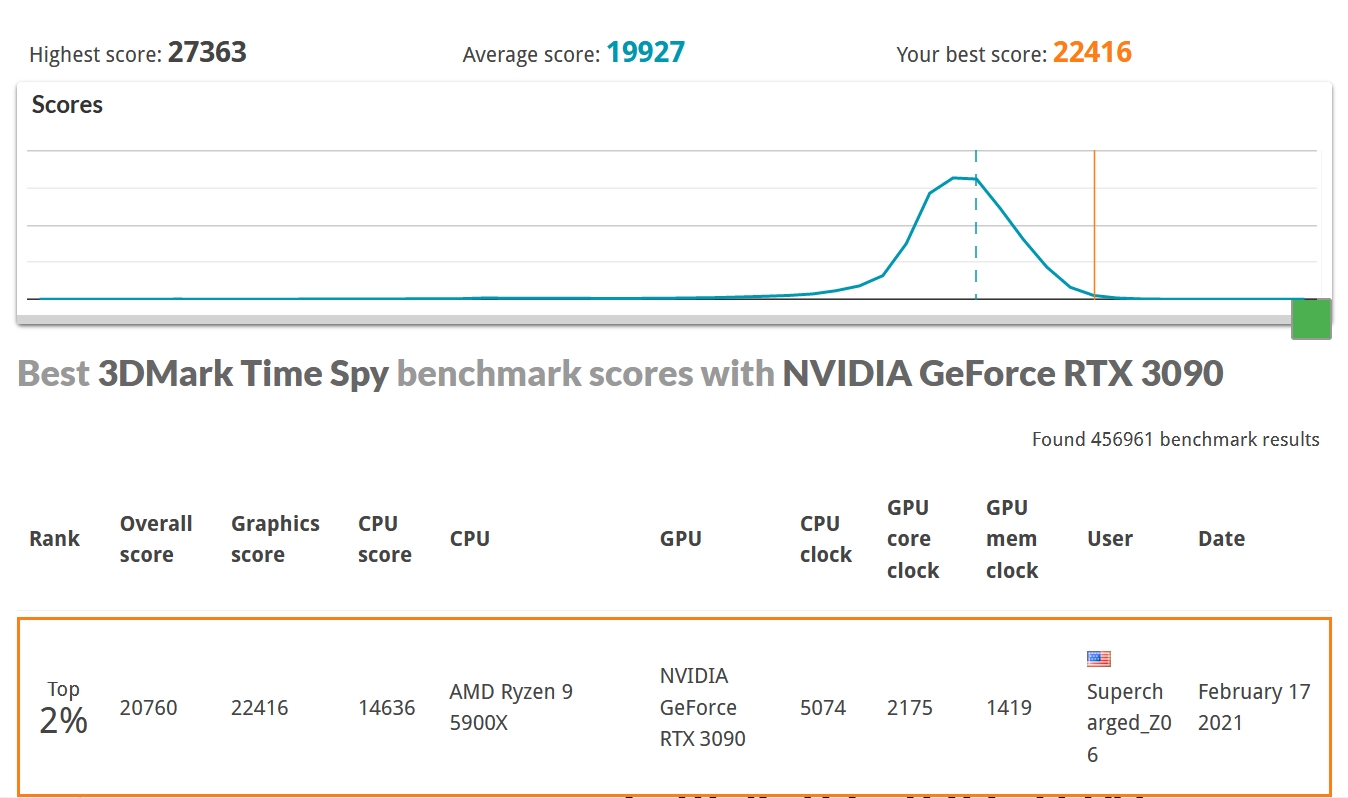1348x798 pixels.
Task: Click the US flag icon above the username
Action: 1098,658
